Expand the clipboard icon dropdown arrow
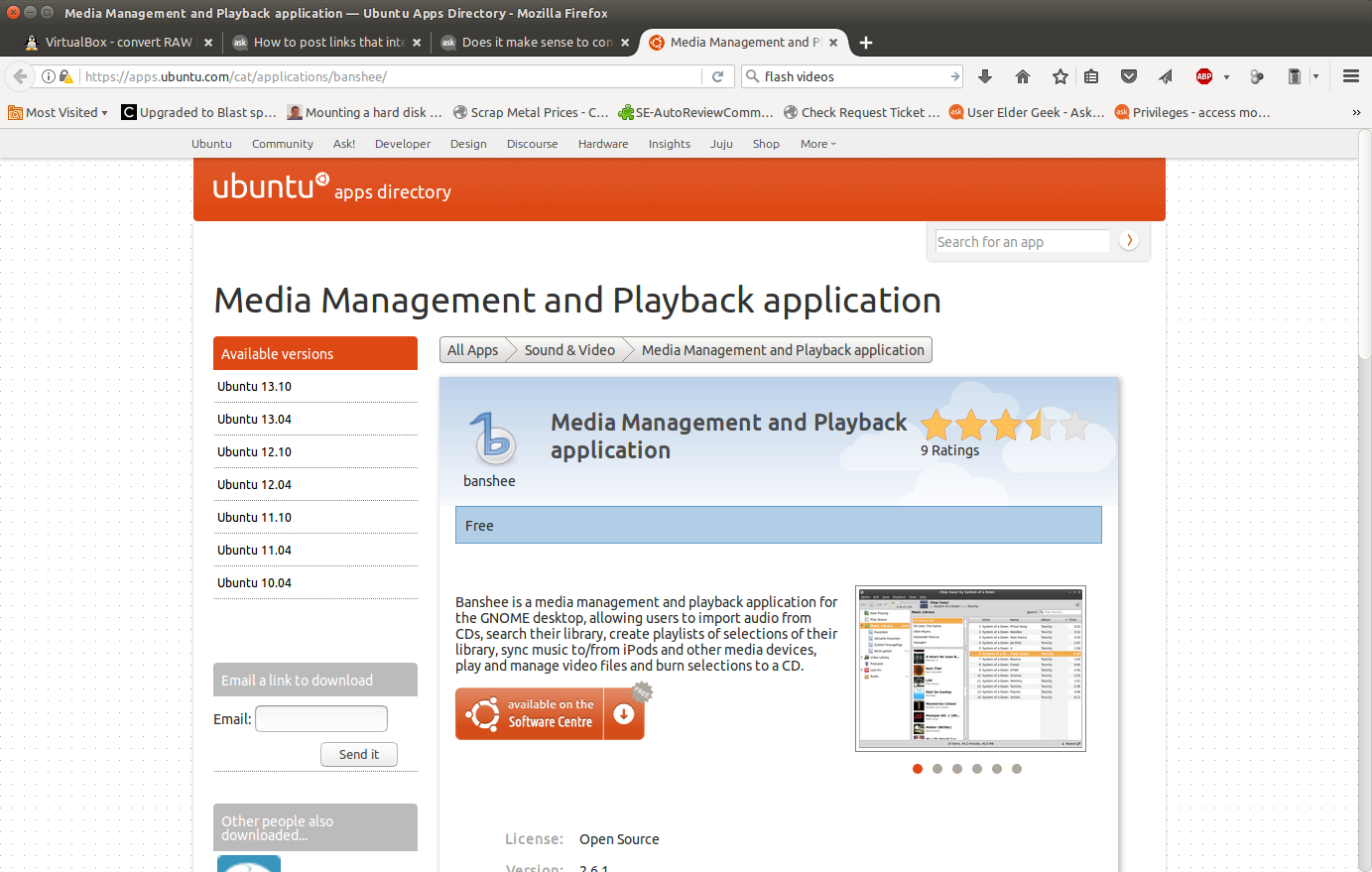This screenshot has width=1372, height=872. point(1316,76)
